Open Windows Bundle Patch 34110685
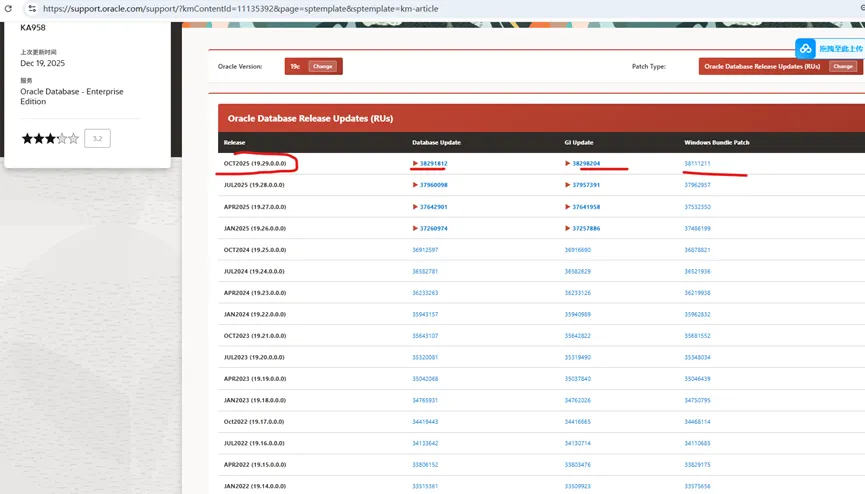 [x=697, y=443]
